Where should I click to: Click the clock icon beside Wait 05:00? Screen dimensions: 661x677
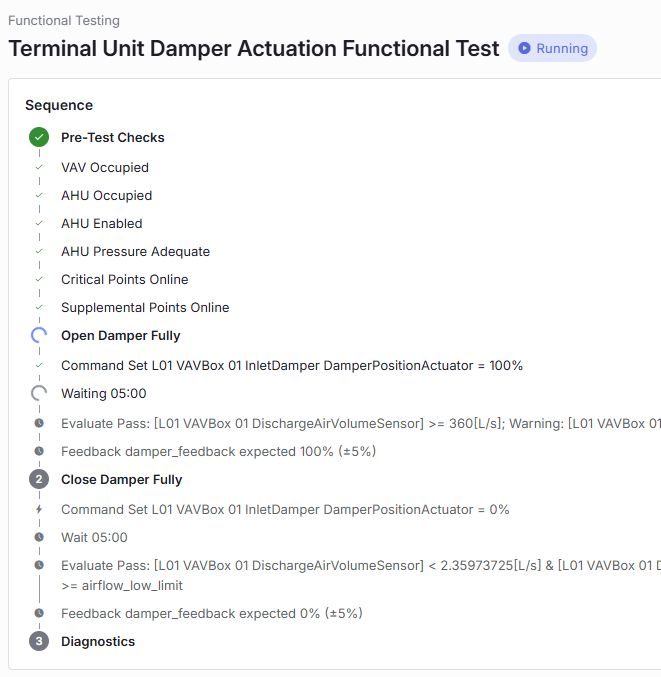pos(39,537)
